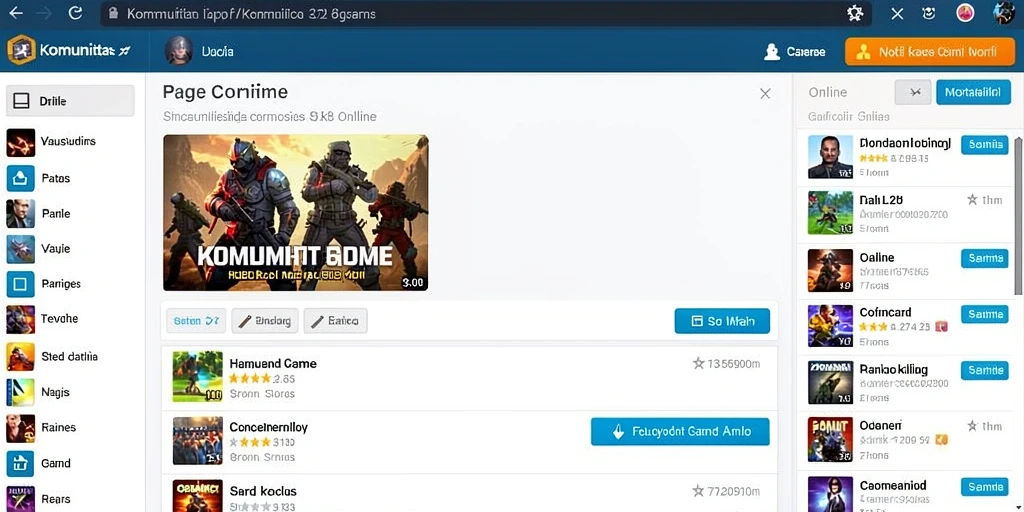Image resolution: width=1024 pixels, height=512 pixels.
Task: Open the Rears sidebar icon
Action: click(x=20, y=498)
